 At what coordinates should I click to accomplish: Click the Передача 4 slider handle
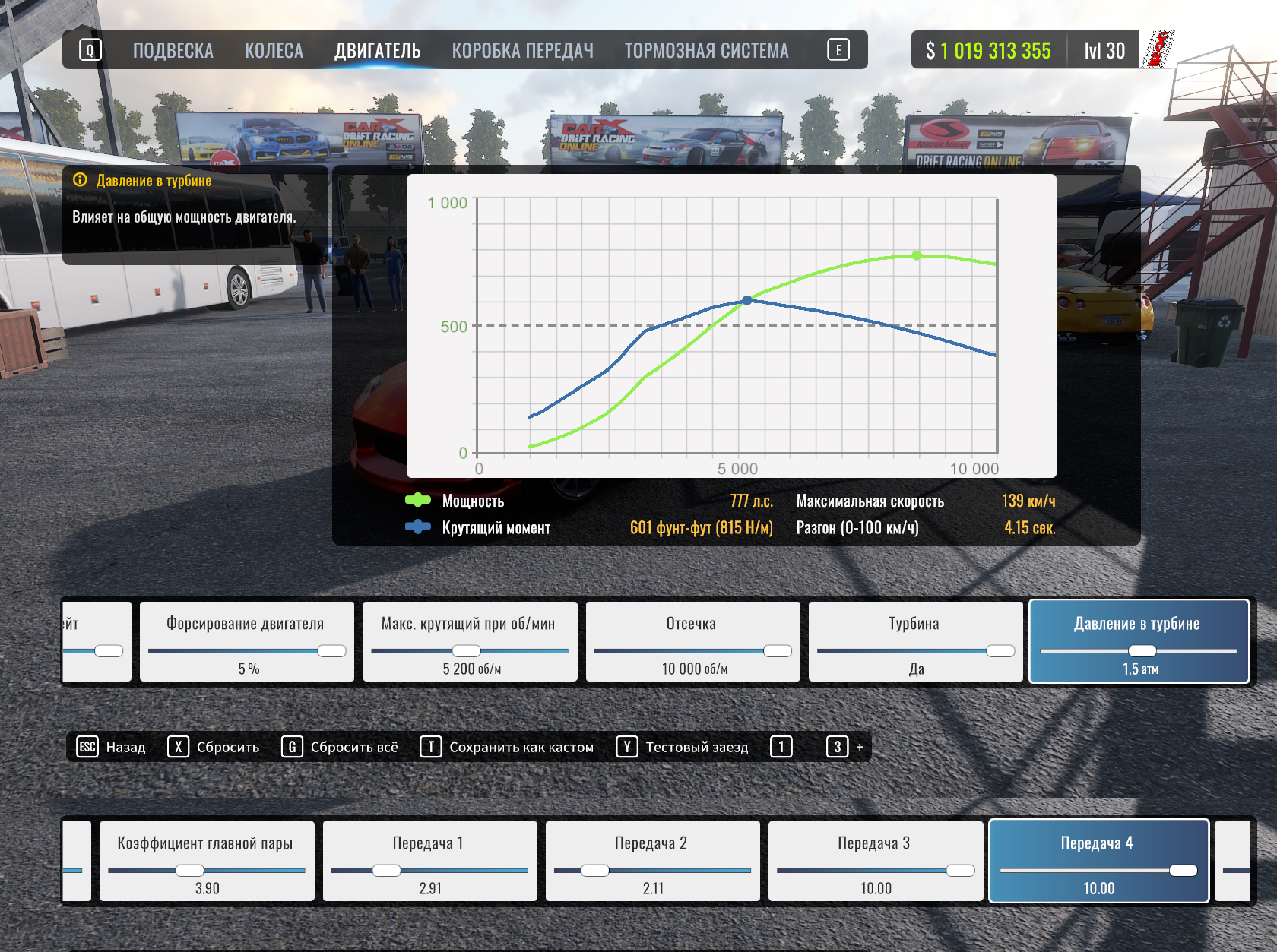1184,871
